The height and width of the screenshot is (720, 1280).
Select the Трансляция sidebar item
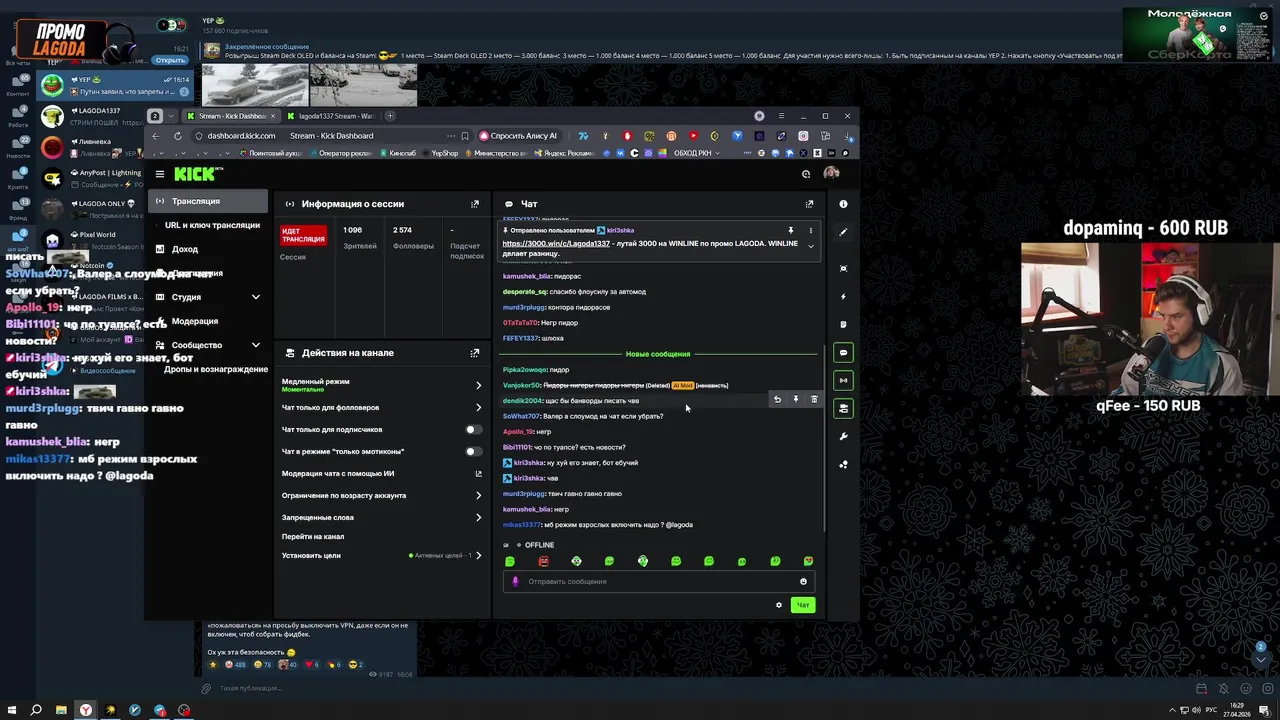208,201
